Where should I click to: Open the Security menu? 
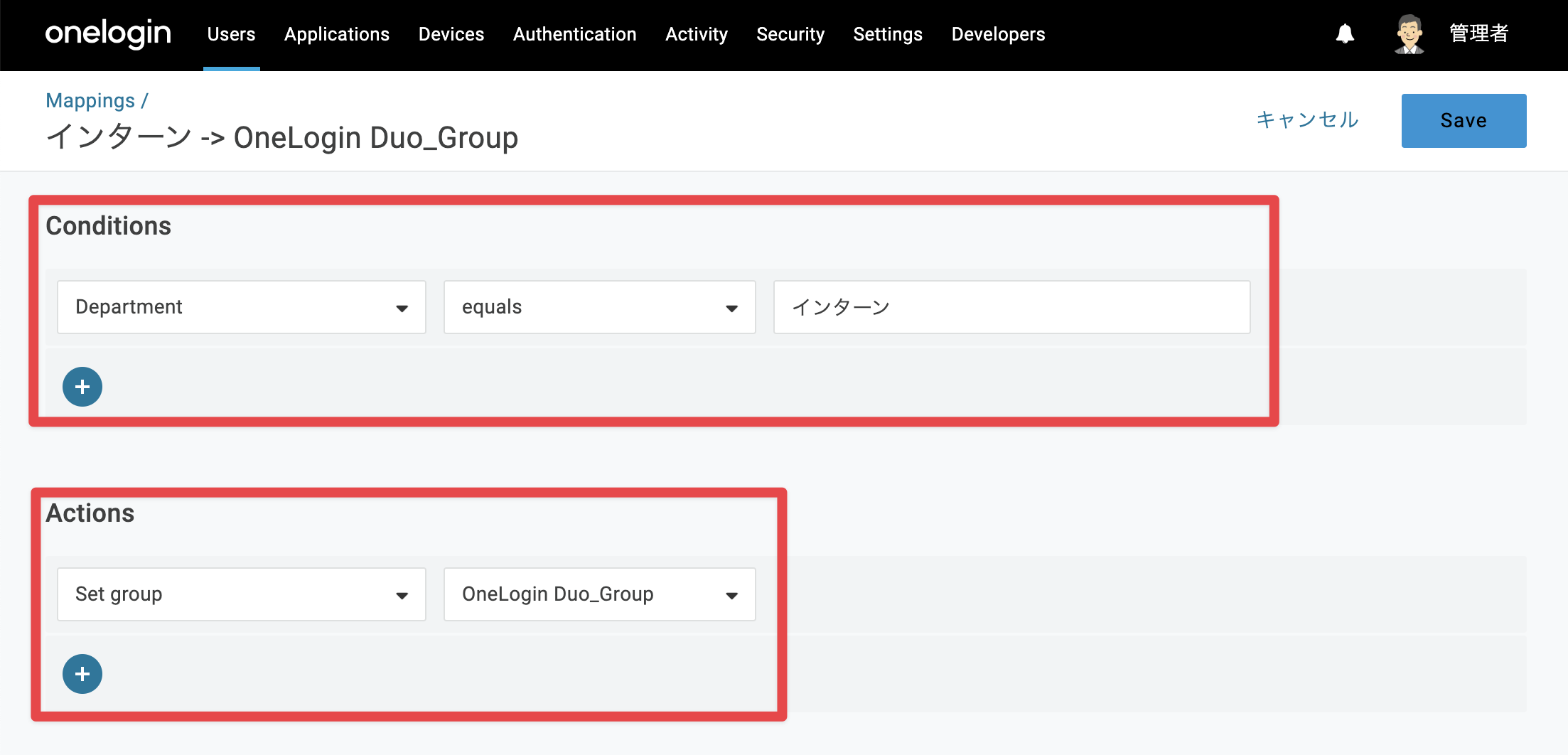[x=790, y=34]
